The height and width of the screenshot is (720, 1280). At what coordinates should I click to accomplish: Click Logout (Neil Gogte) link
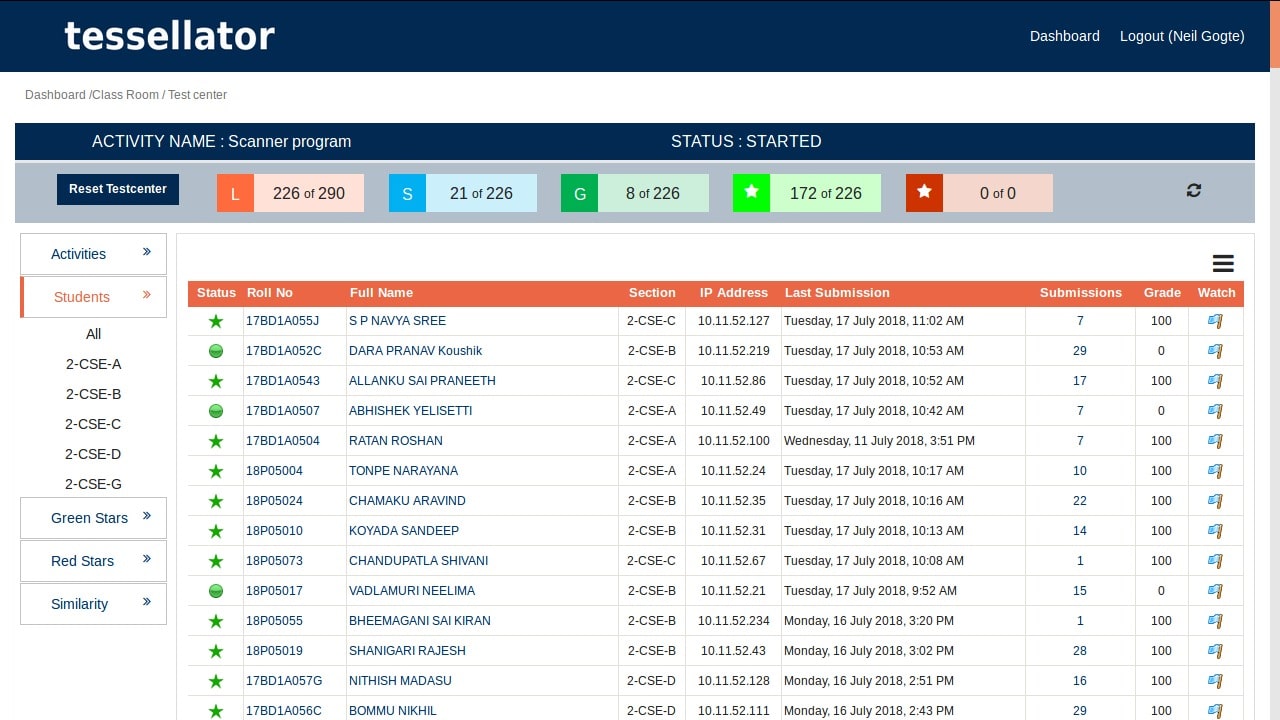(1181, 36)
